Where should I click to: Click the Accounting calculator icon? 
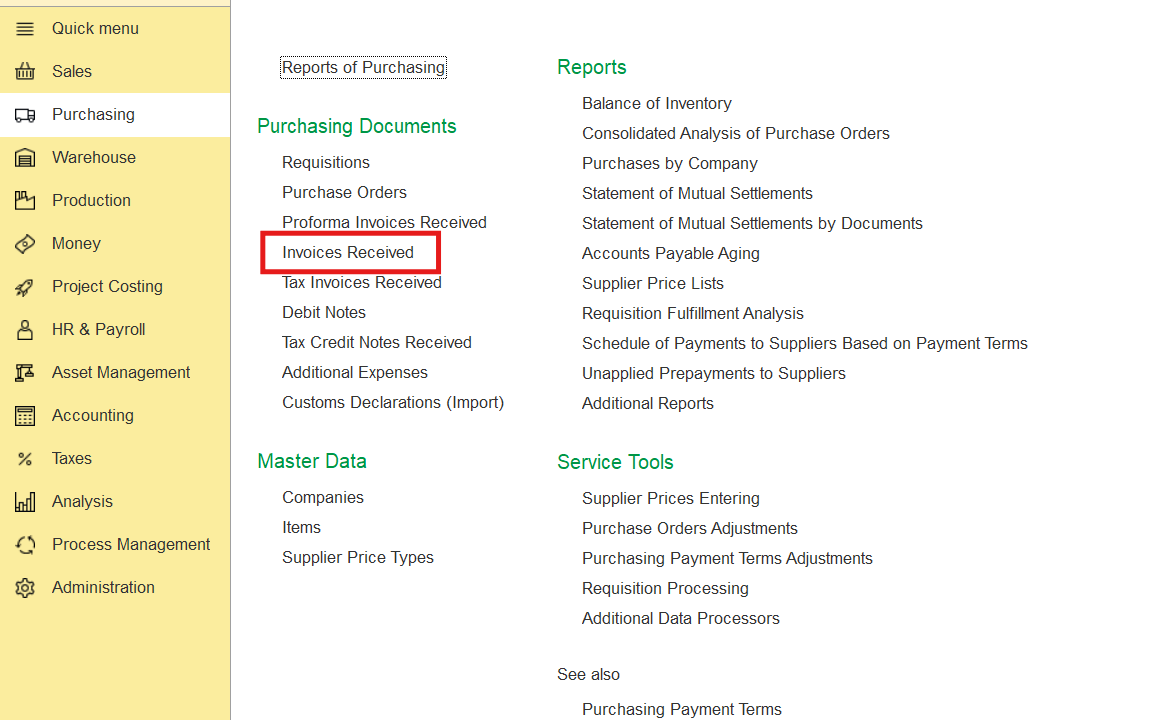click(x=25, y=416)
